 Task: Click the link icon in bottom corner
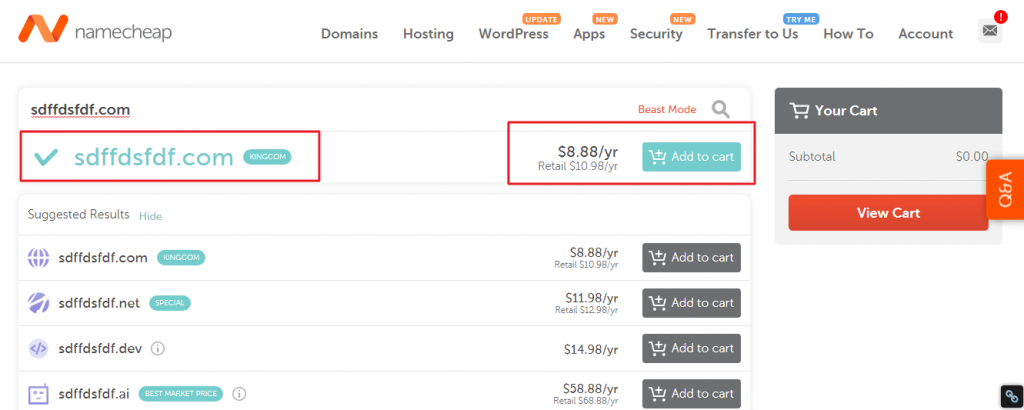tap(1011, 396)
